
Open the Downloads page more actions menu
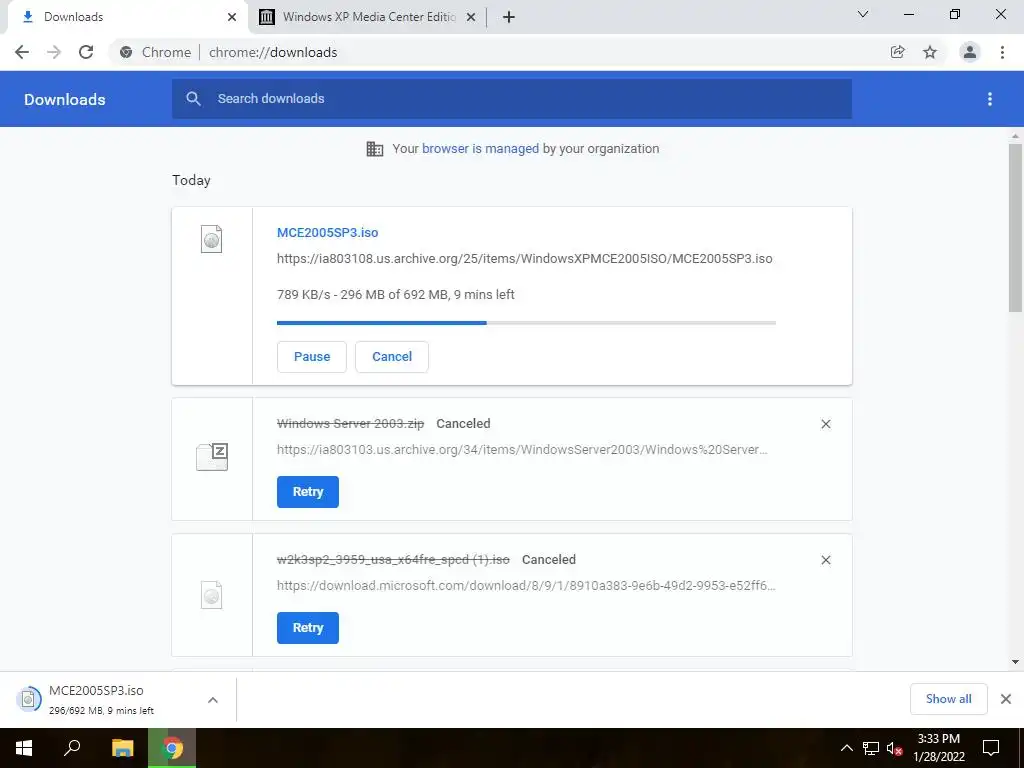(x=990, y=99)
